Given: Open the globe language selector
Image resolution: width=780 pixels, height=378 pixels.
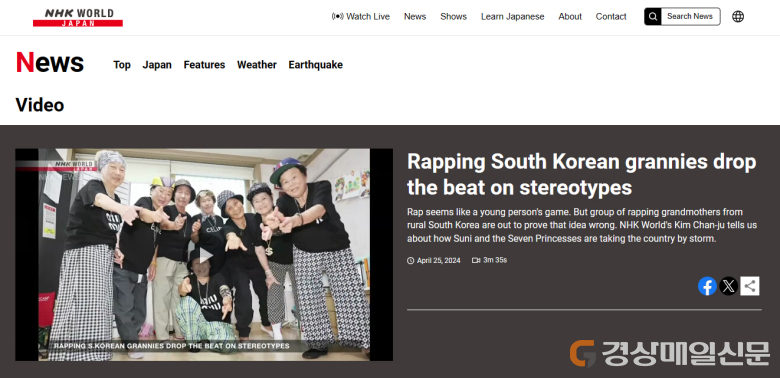Looking at the screenshot, I should point(738,16).
